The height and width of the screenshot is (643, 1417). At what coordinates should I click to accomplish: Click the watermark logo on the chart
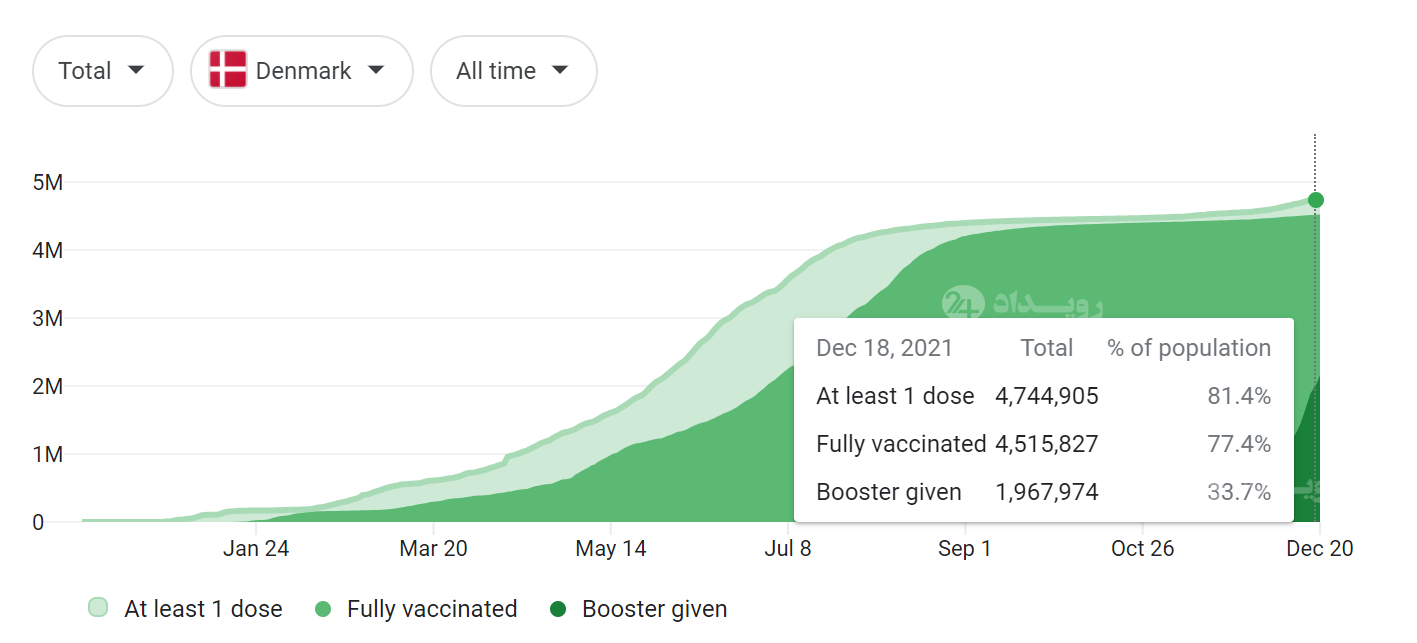click(963, 303)
